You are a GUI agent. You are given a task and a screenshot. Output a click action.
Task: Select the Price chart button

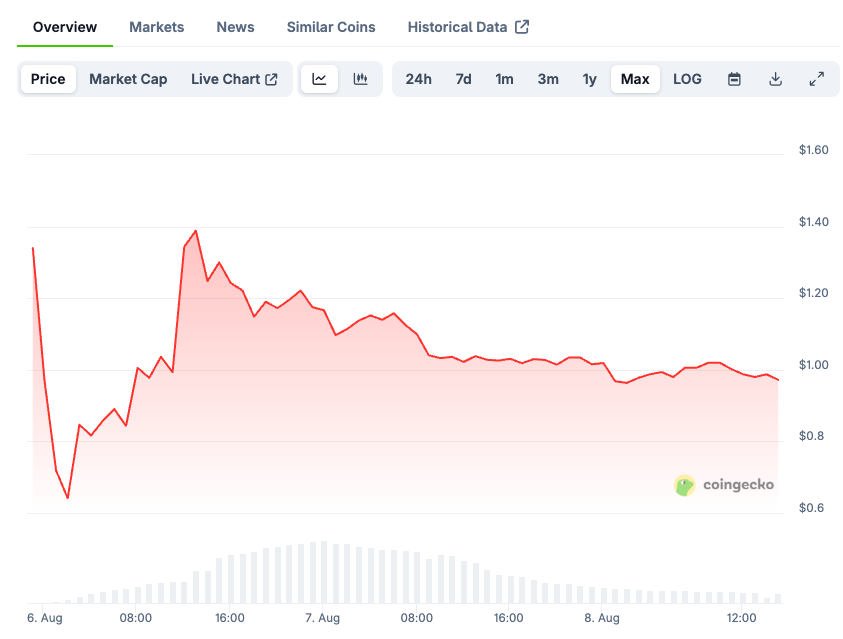point(47,78)
